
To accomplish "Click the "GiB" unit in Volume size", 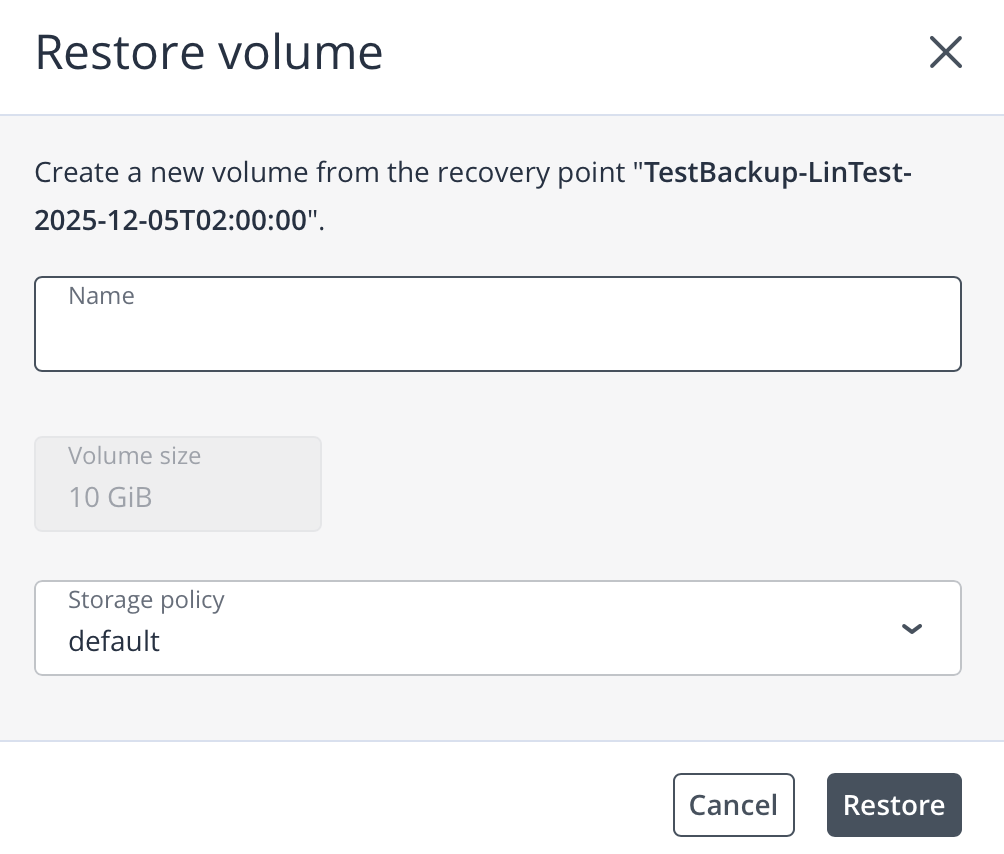I will (129, 497).
